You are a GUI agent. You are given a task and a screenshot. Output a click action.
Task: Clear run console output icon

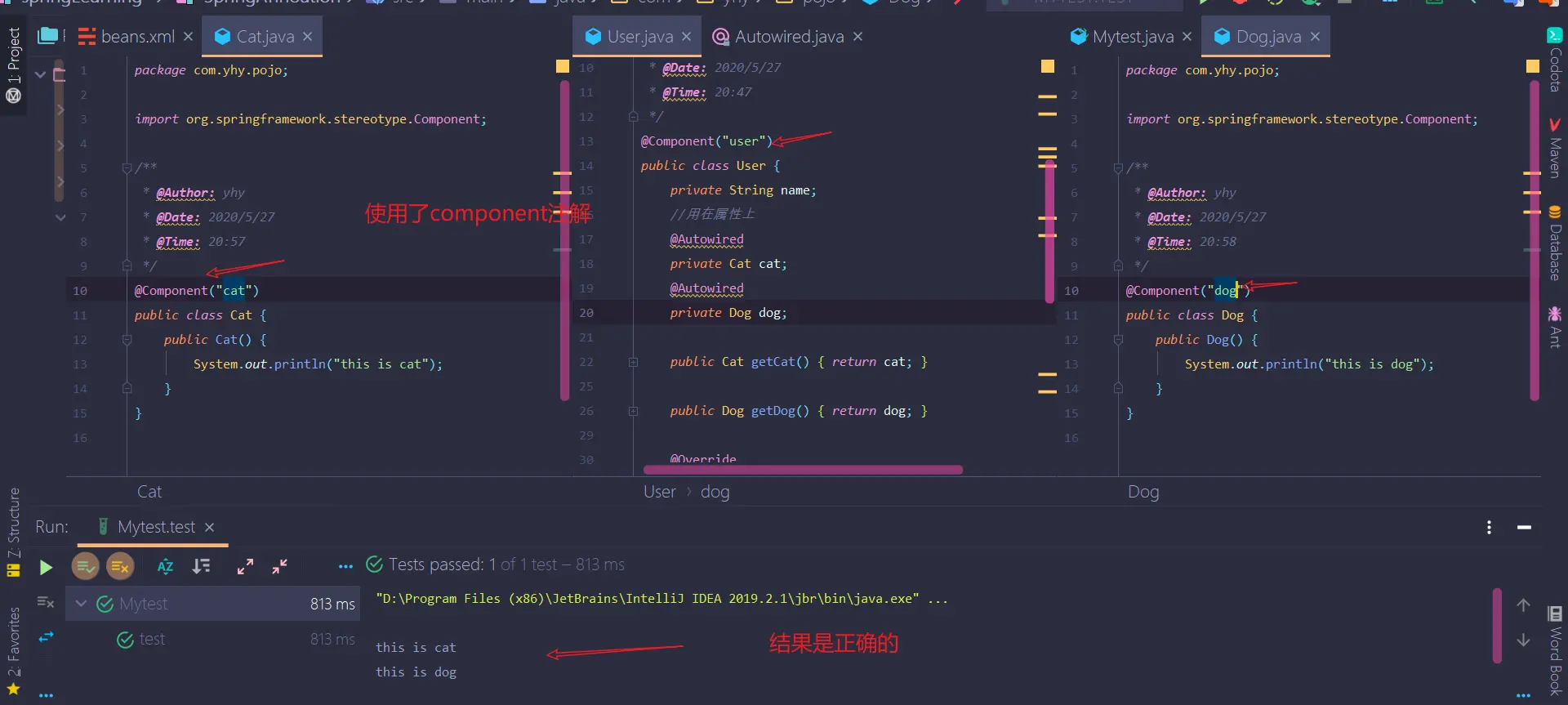(46, 602)
